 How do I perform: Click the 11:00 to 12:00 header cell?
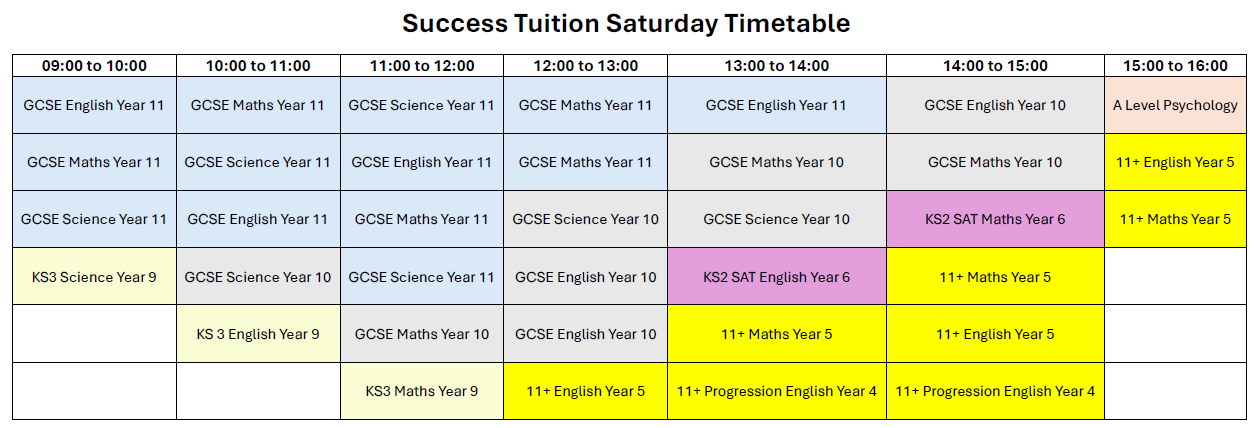click(422, 66)
